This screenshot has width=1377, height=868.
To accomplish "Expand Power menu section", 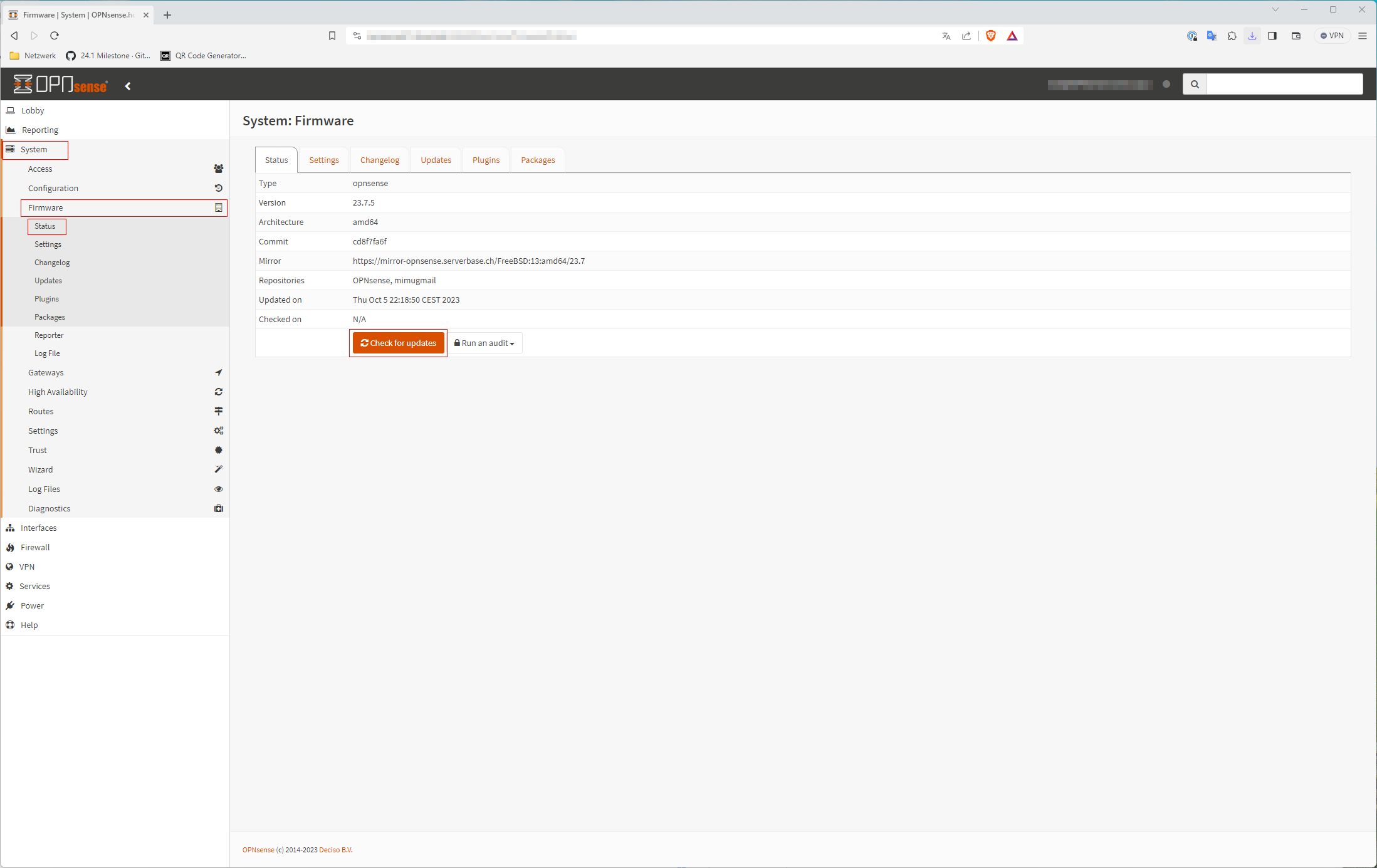I will pos(115,605).
